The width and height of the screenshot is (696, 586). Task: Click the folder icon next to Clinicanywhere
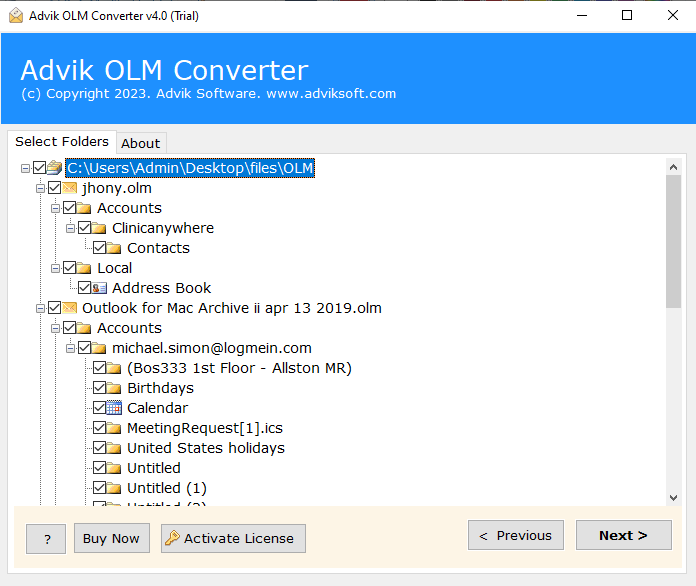click(x=99, y=228)
